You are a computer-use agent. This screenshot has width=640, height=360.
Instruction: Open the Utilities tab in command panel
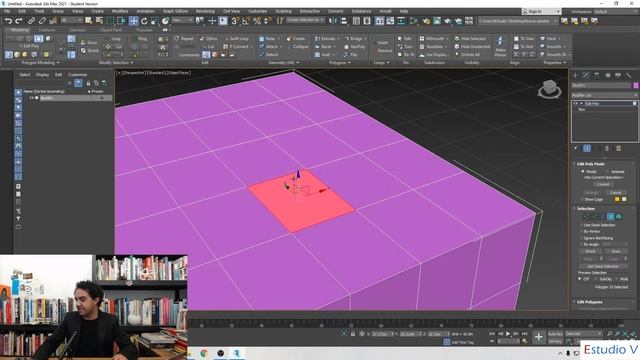pos(629,76)
